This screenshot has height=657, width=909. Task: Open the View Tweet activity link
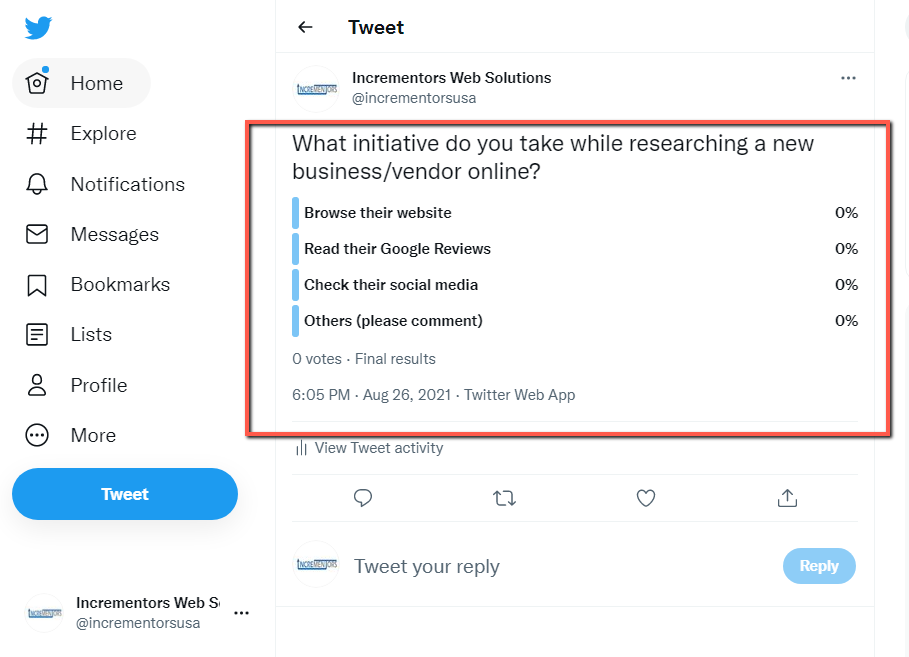(x=378, y=447)
